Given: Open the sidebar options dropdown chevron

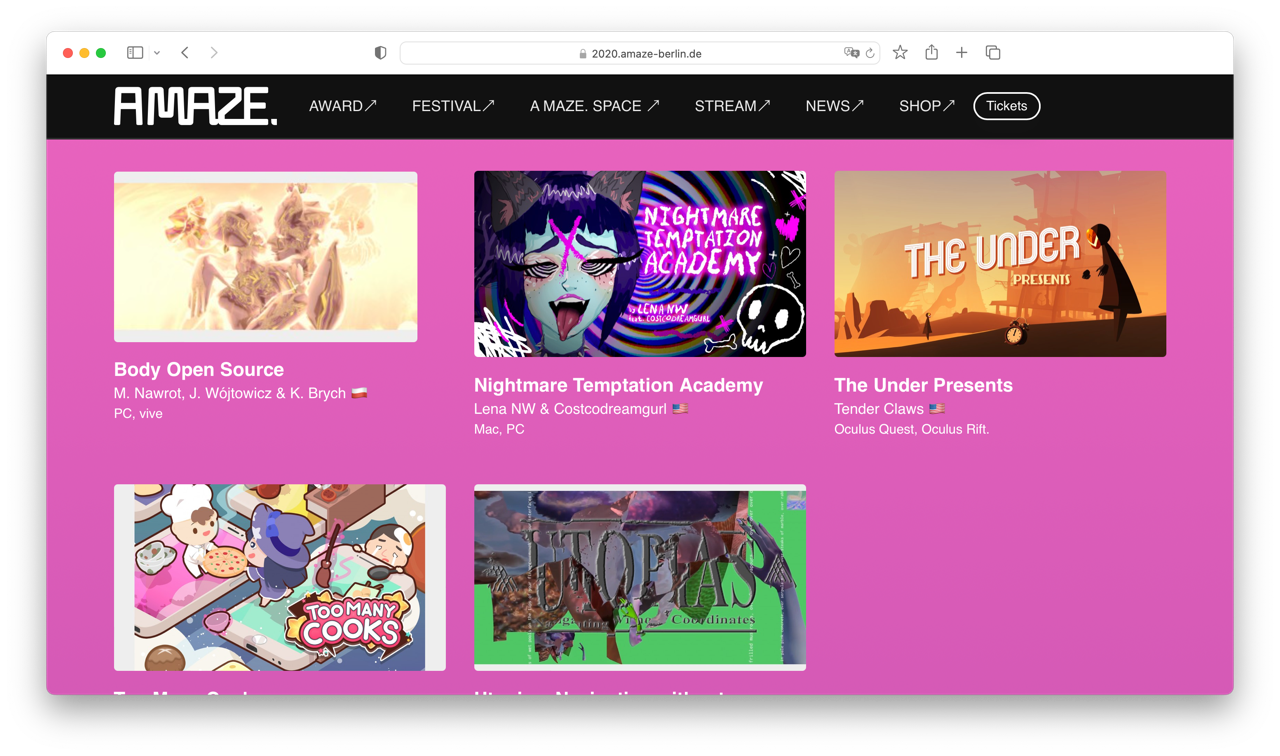Looking at the screenshot, I should pos(157,53).
